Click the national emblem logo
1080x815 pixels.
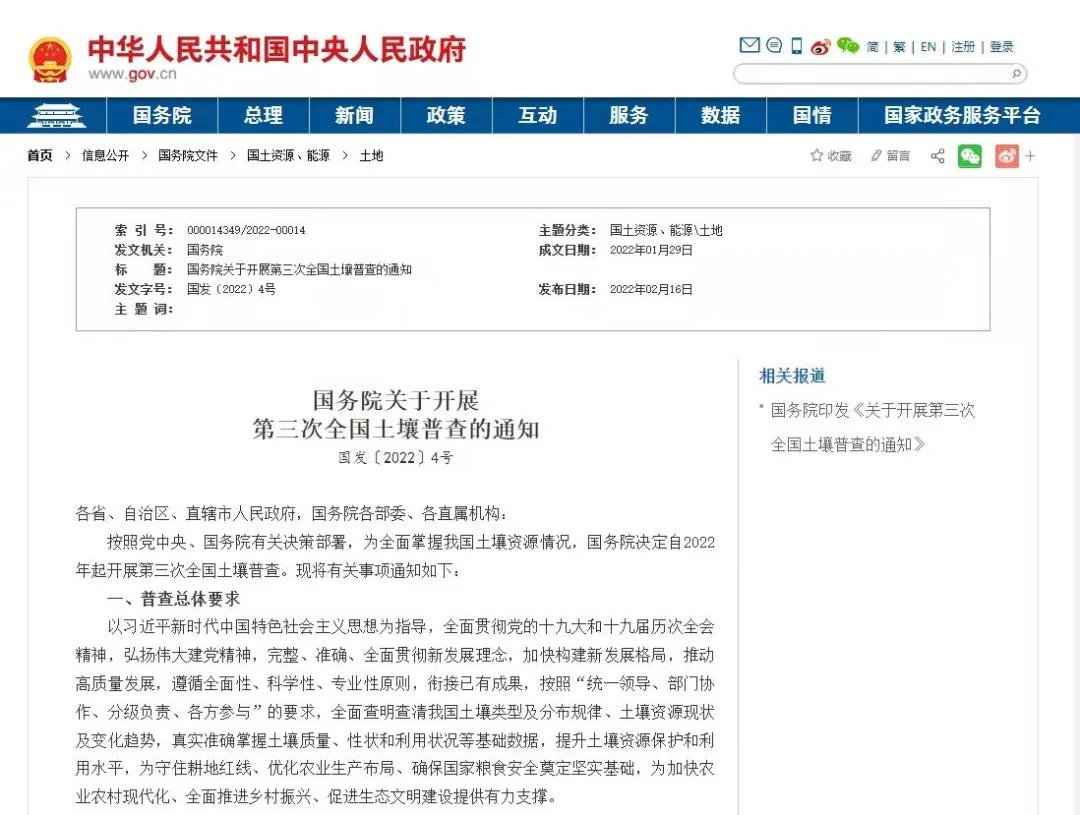pos(50,60)
